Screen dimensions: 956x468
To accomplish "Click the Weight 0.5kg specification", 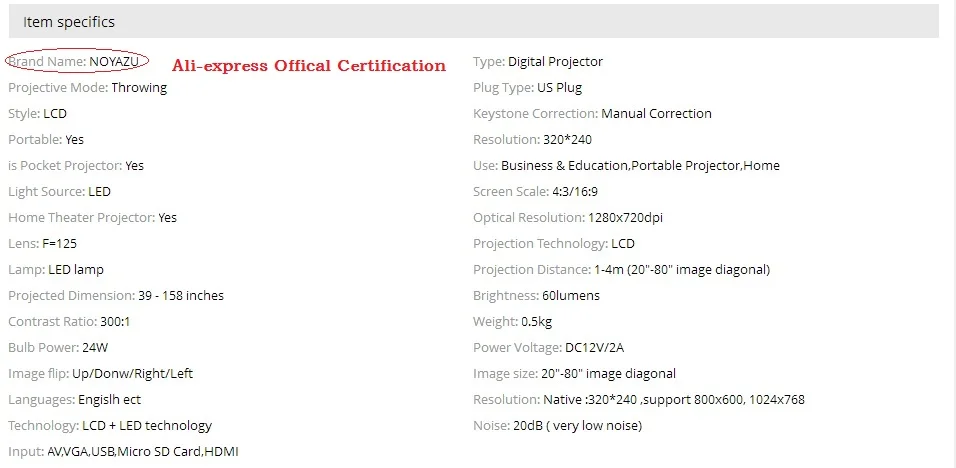I will [x=512, y=322].
